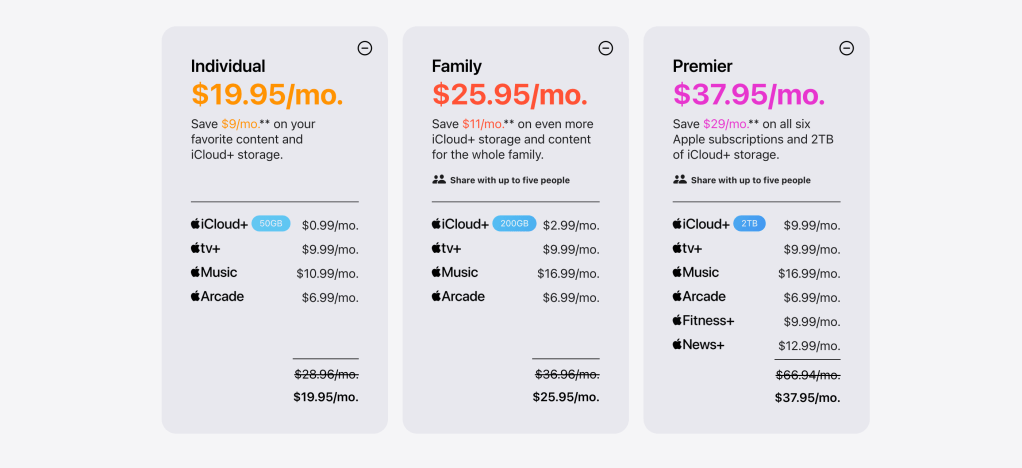Collapse the Individual plan card
This screenshot has height=468, width=1022.
coord(365,48)
